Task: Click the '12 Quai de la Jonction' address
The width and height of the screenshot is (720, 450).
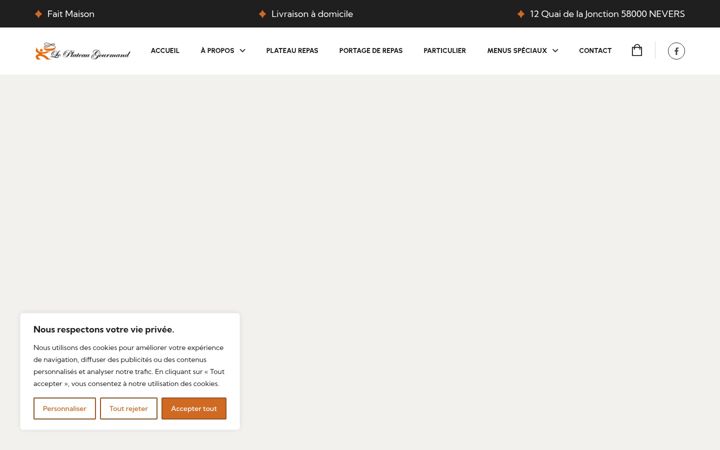Action: (x=607, y=14)
